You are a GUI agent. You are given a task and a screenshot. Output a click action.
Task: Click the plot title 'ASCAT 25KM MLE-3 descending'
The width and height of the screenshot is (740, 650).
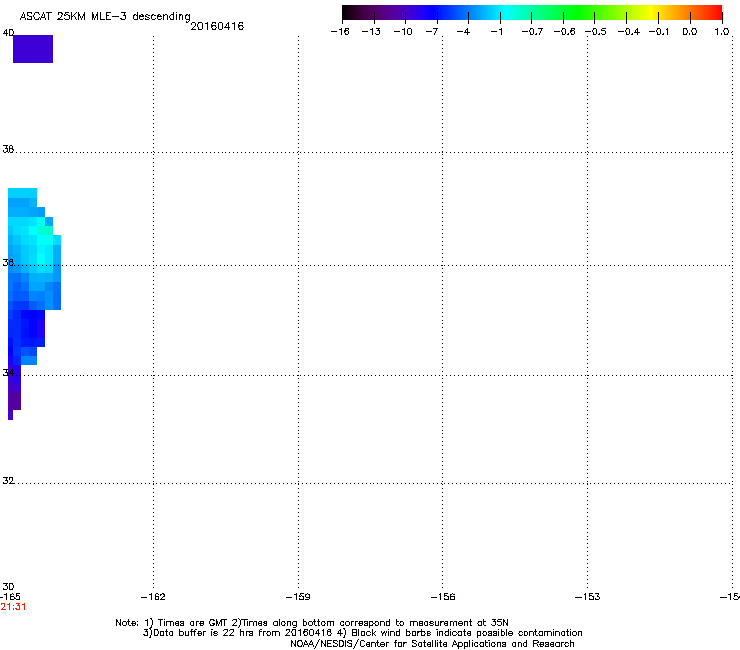tap(105, 16)
